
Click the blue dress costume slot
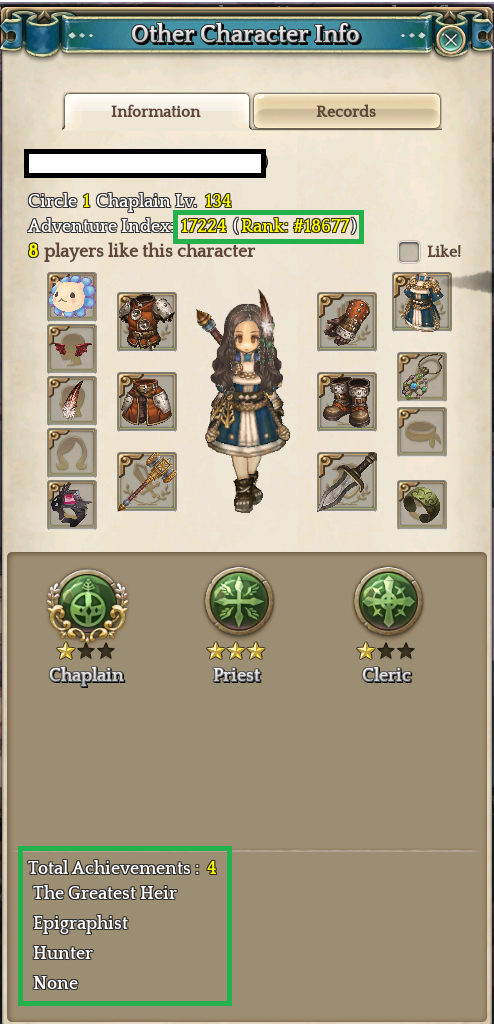click(x=422, y=302)
